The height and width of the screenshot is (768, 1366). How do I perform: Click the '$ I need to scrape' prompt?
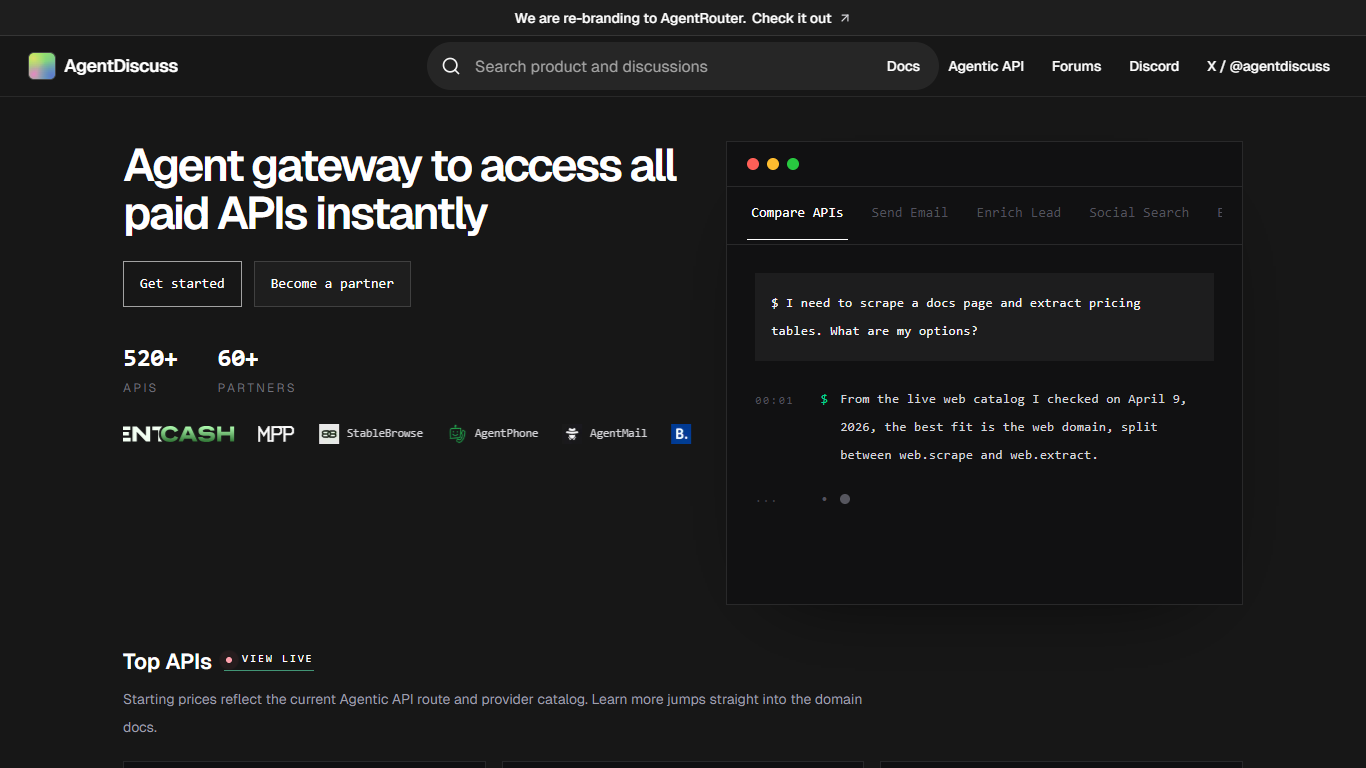coord(984,317)
